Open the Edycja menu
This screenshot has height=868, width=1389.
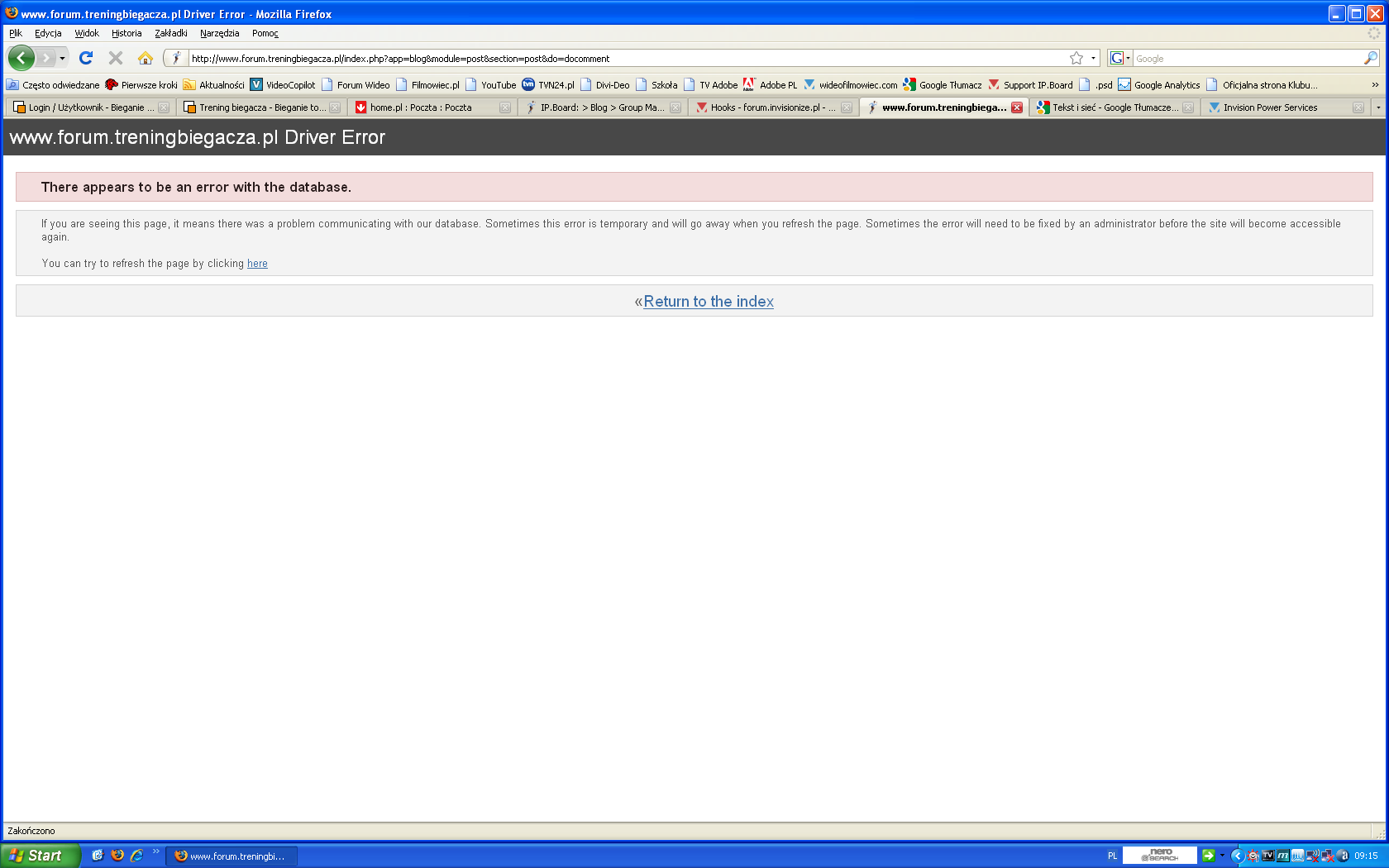[48, 33]
